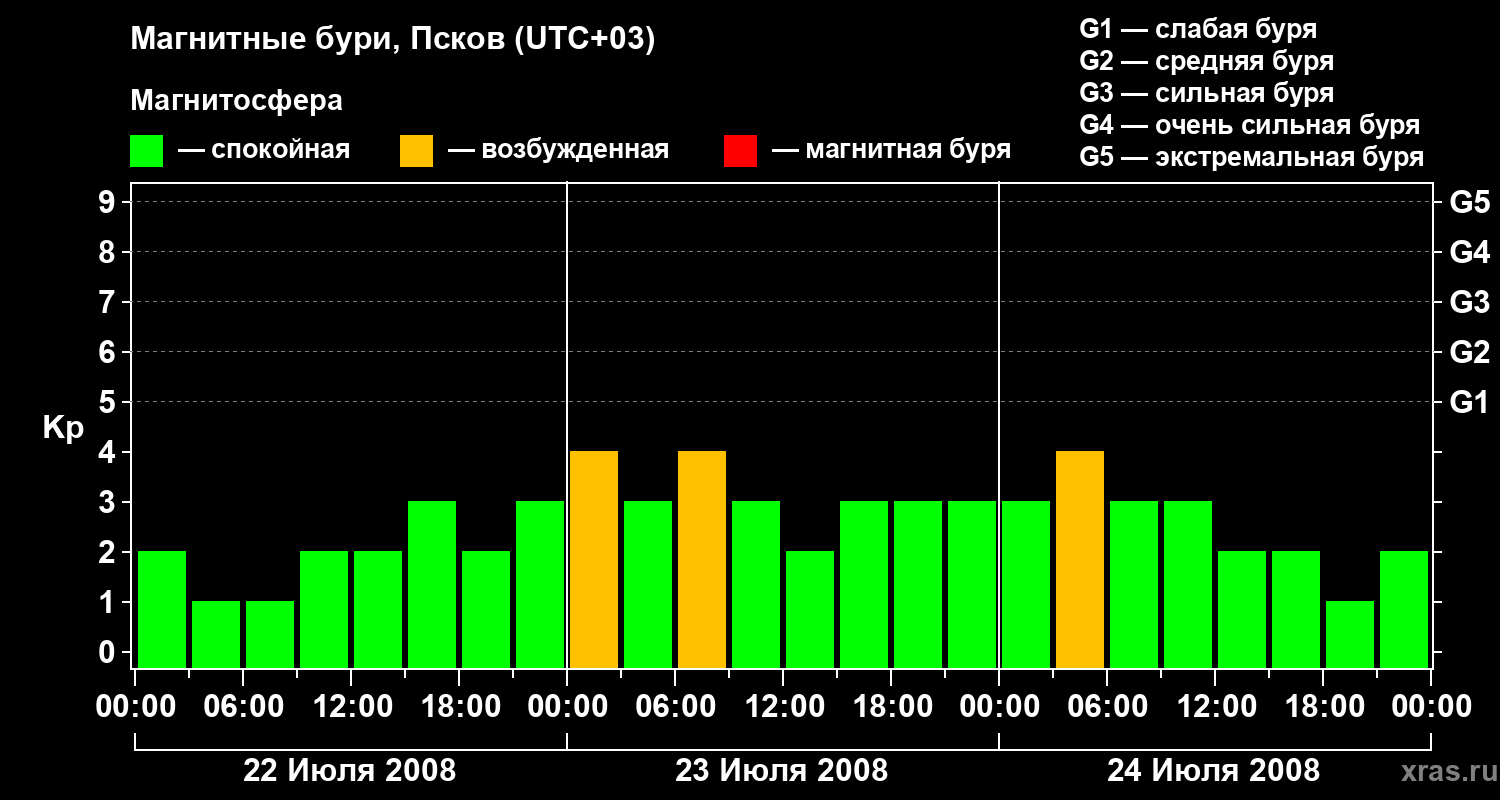Screen dimensions: 1500x800
Task: Click the 'Kp' axis label
Action: [63, 428]
